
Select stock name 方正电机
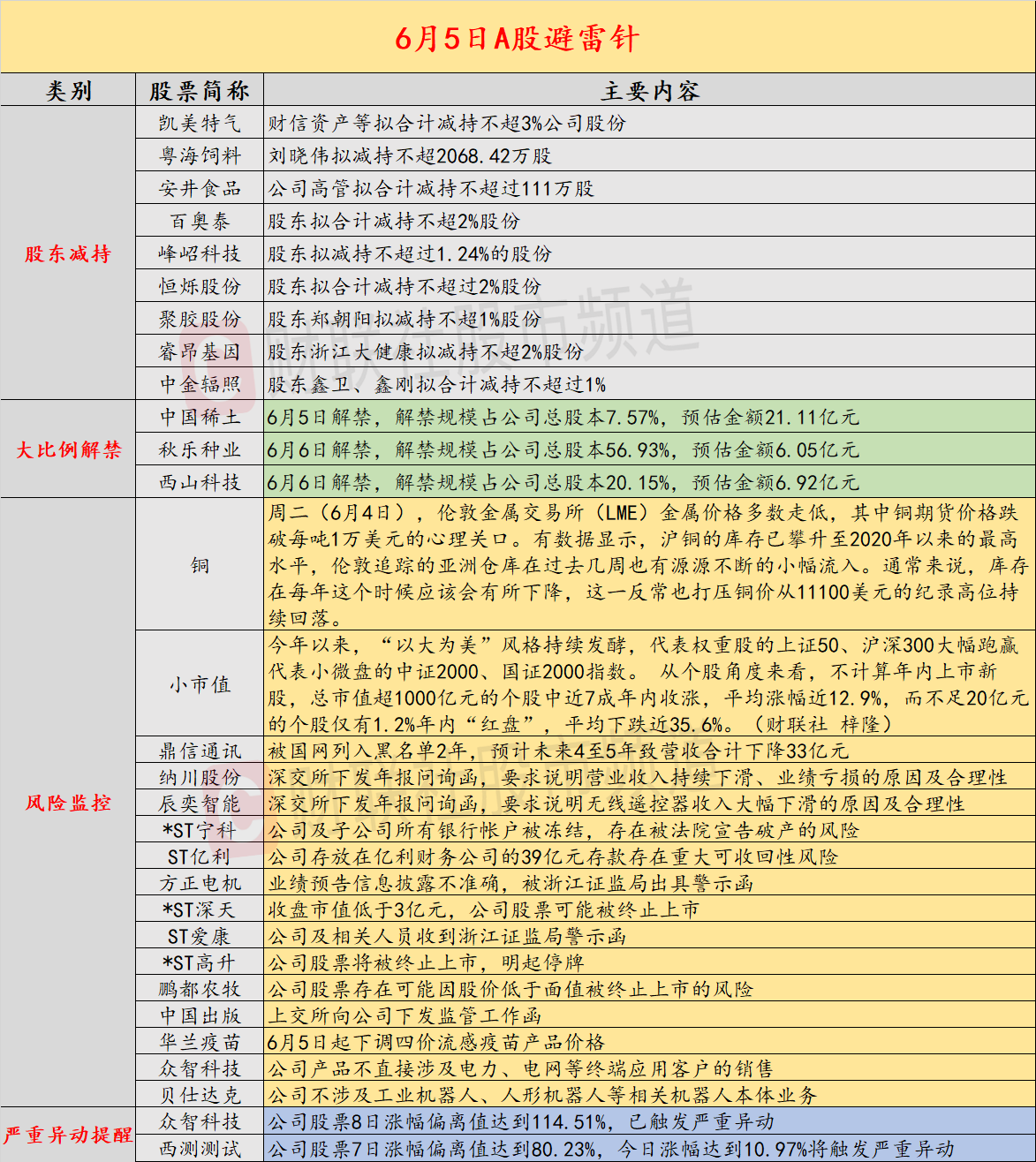[x=200, y=884]
